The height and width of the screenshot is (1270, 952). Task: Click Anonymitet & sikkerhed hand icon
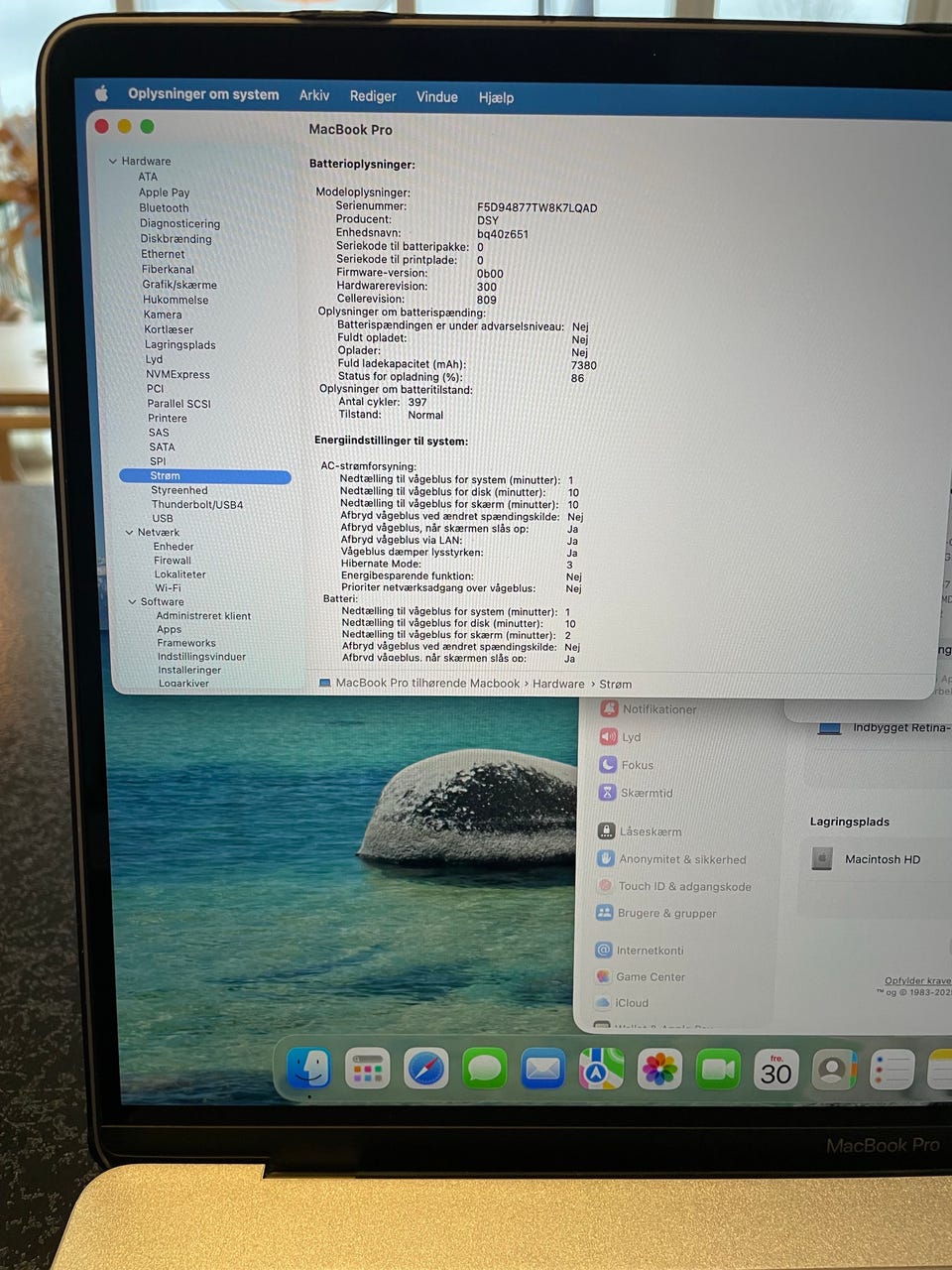coord(606,858)
